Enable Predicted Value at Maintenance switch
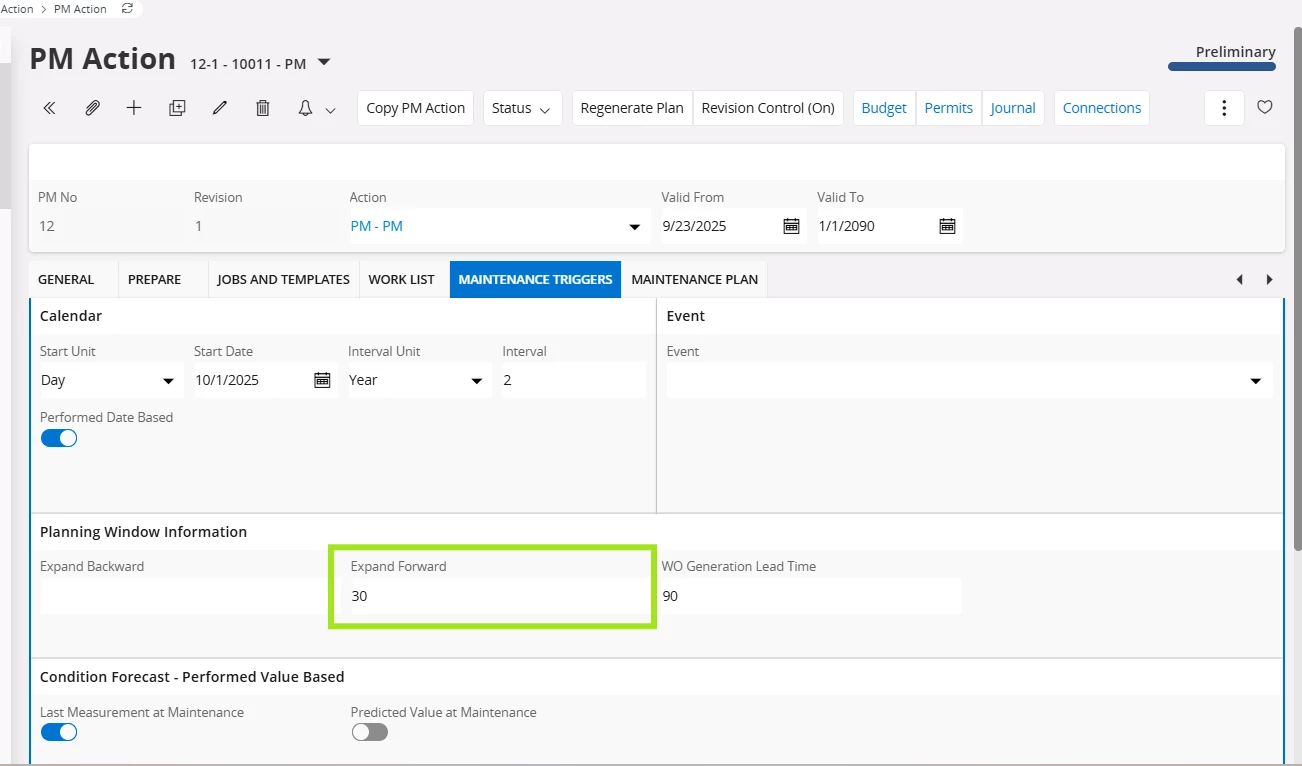 [x=370, y=732]
